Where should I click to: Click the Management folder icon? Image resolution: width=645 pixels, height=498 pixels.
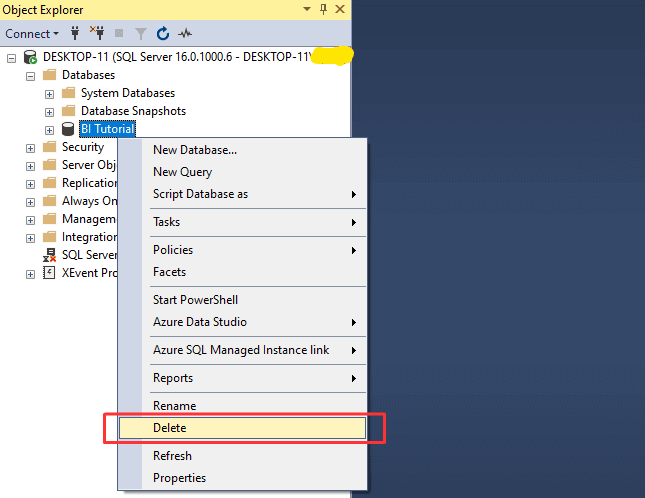tap(49, 219)
